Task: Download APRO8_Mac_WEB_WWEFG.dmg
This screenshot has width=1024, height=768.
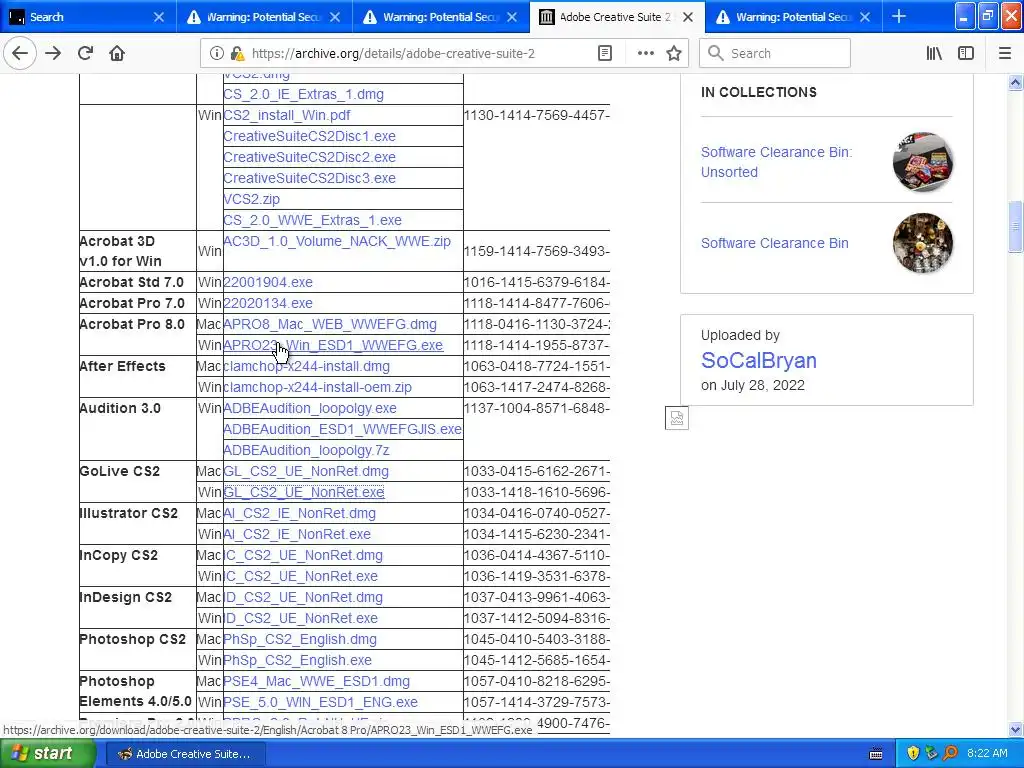Action: tap(330, 324)
